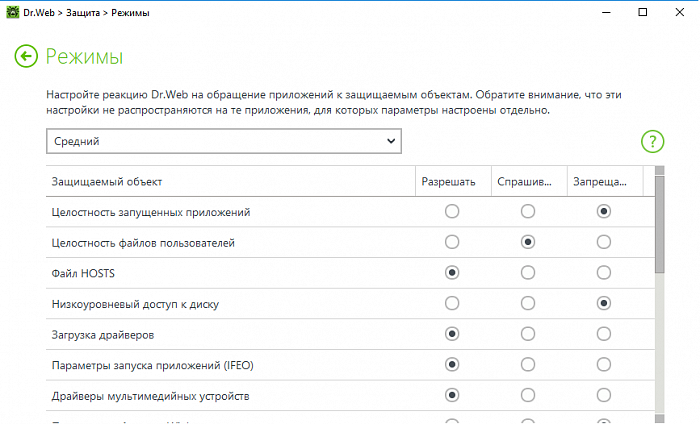
Task: Select Спрашивать for Целостность файлов пользователей
Action: [528, 242]
